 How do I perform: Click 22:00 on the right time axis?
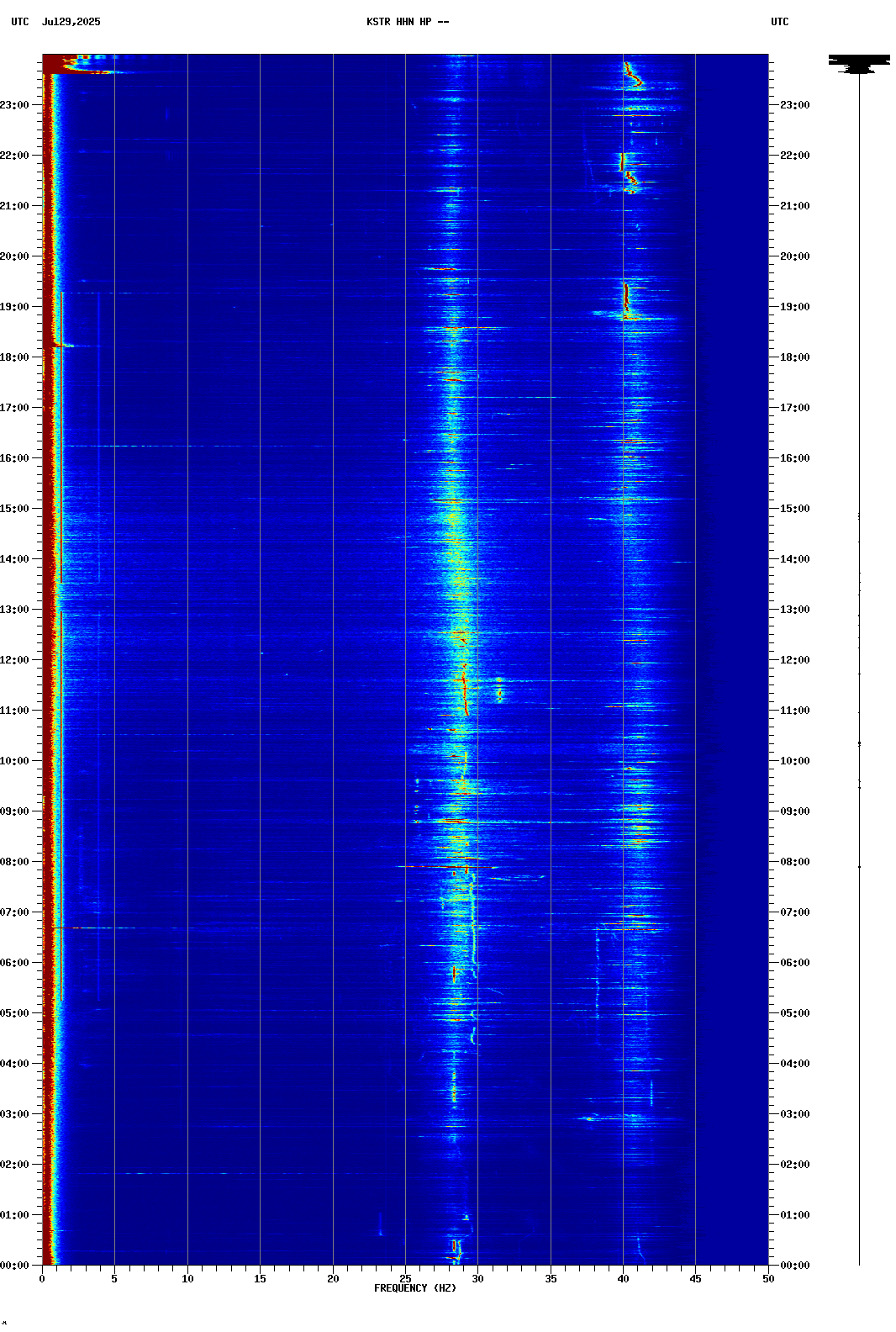(795, 156)
